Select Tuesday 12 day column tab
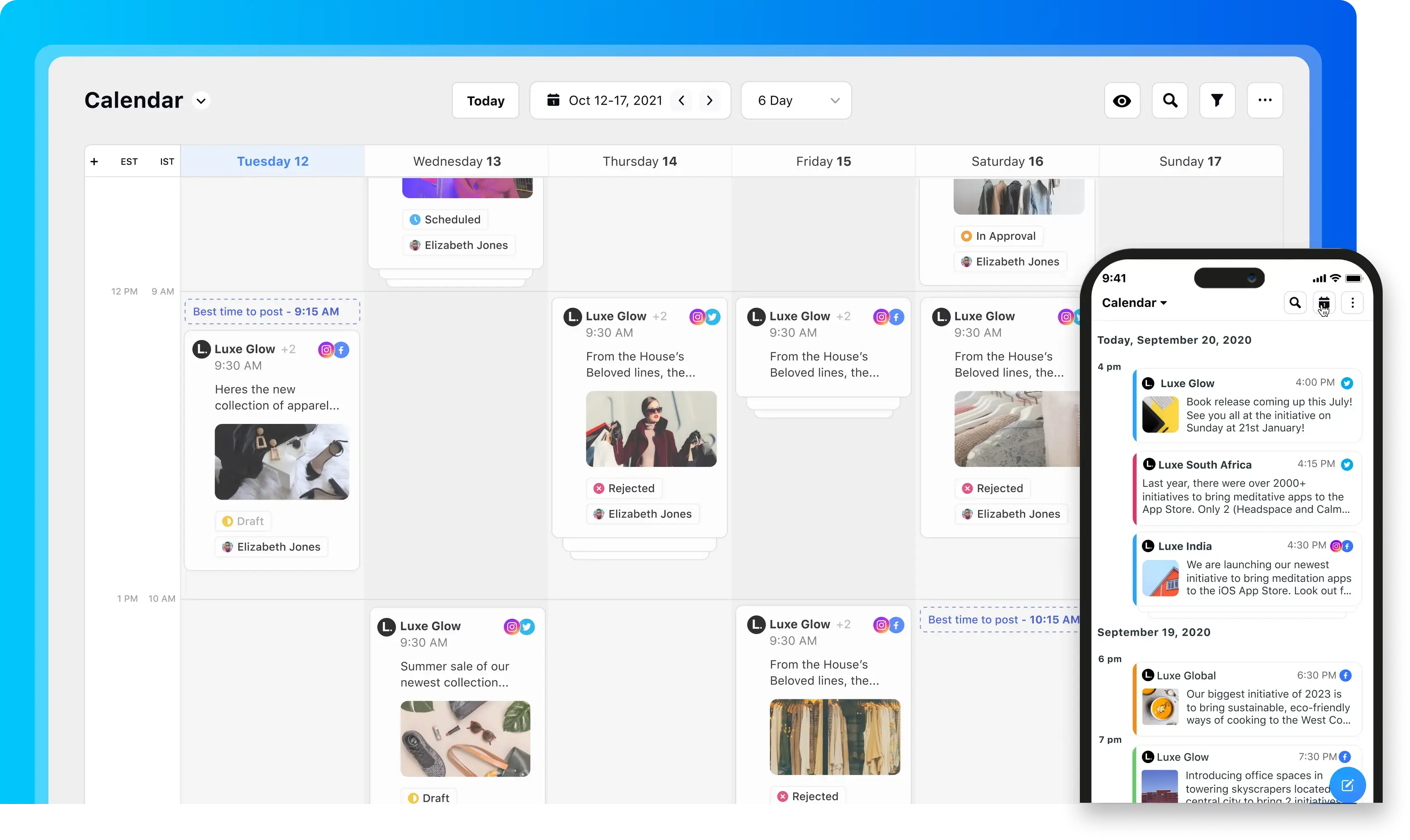This screenshot has height=840, width=1410. point(272,161)
